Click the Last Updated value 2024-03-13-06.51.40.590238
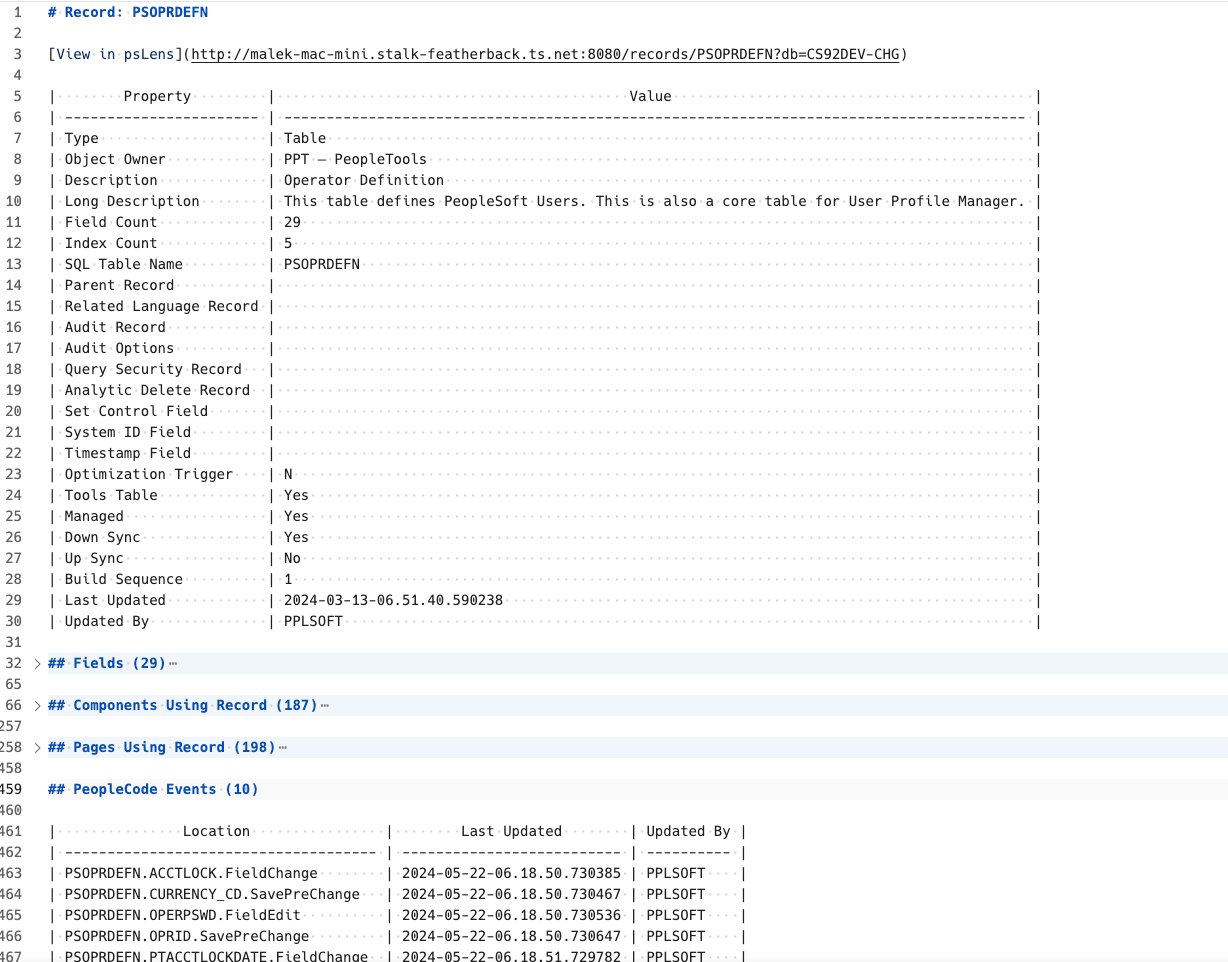1228x962 pixels. point(393,600)
